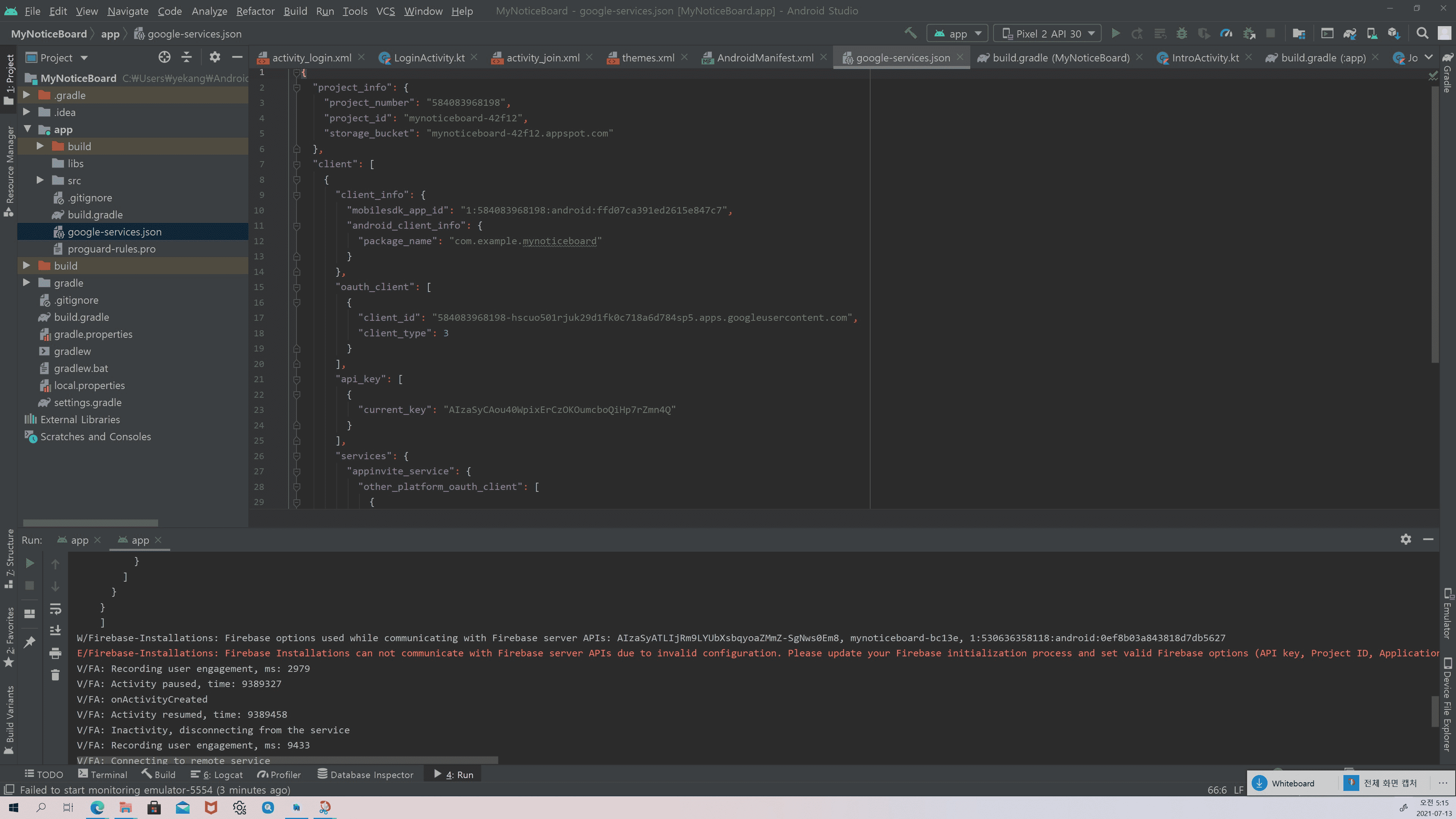Open the SDK Manager icon
This screenshot has height=819, width=1456.
[1394, 33]
